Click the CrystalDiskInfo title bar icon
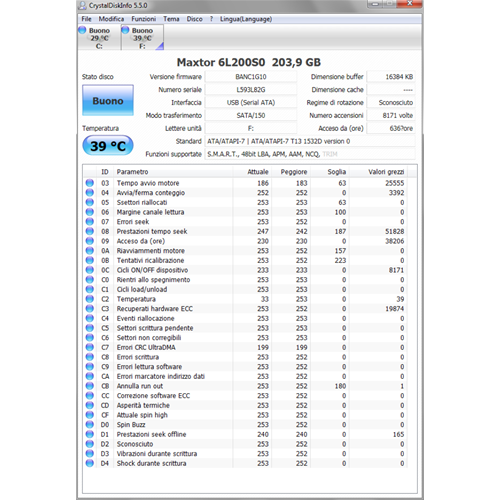Viewport: 500px width, 500px height. point(82,5)
